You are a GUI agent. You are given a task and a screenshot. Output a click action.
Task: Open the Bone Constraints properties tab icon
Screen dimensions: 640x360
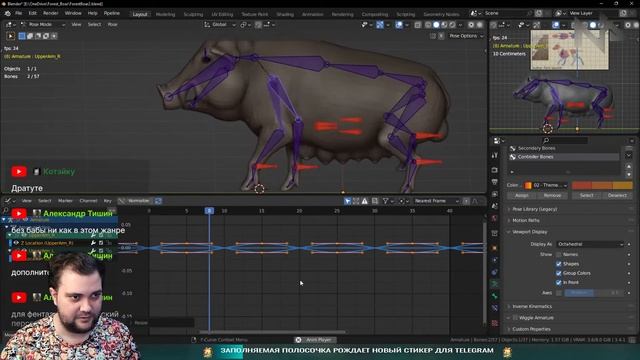495,308
